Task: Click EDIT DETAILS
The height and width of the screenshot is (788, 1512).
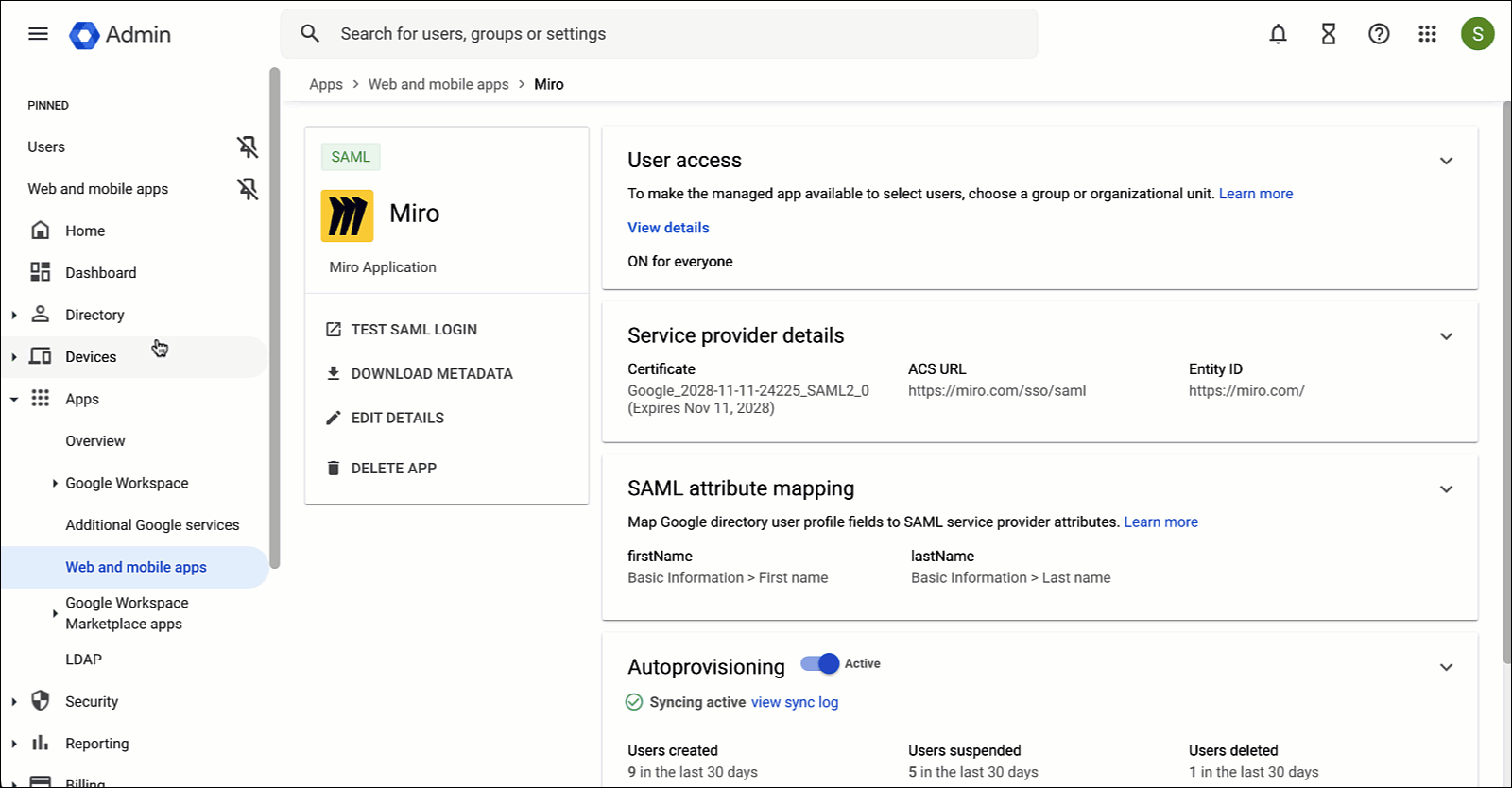Action: click(x=398, y=418)
